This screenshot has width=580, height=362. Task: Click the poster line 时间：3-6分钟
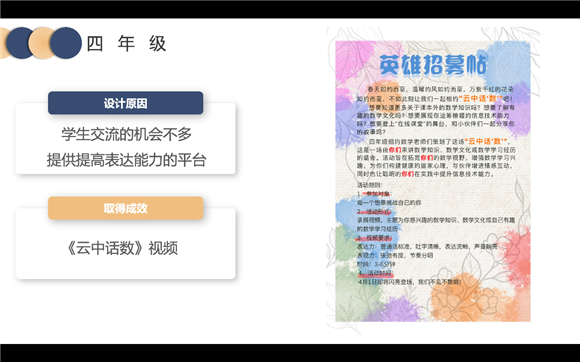click(x=376, y=264)
